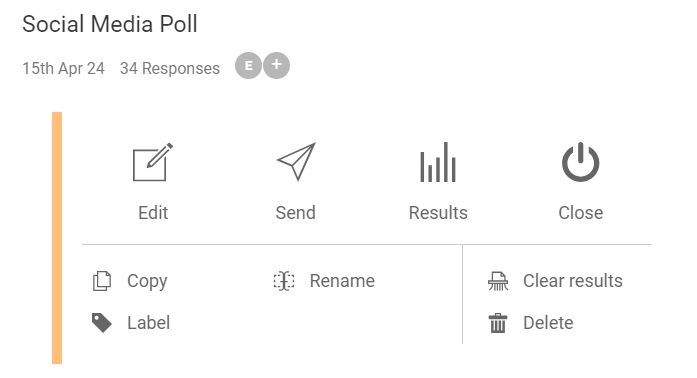Click the Copy documents icon
Viewport: 697px width, 378px height.
click(x=102, y=281)
